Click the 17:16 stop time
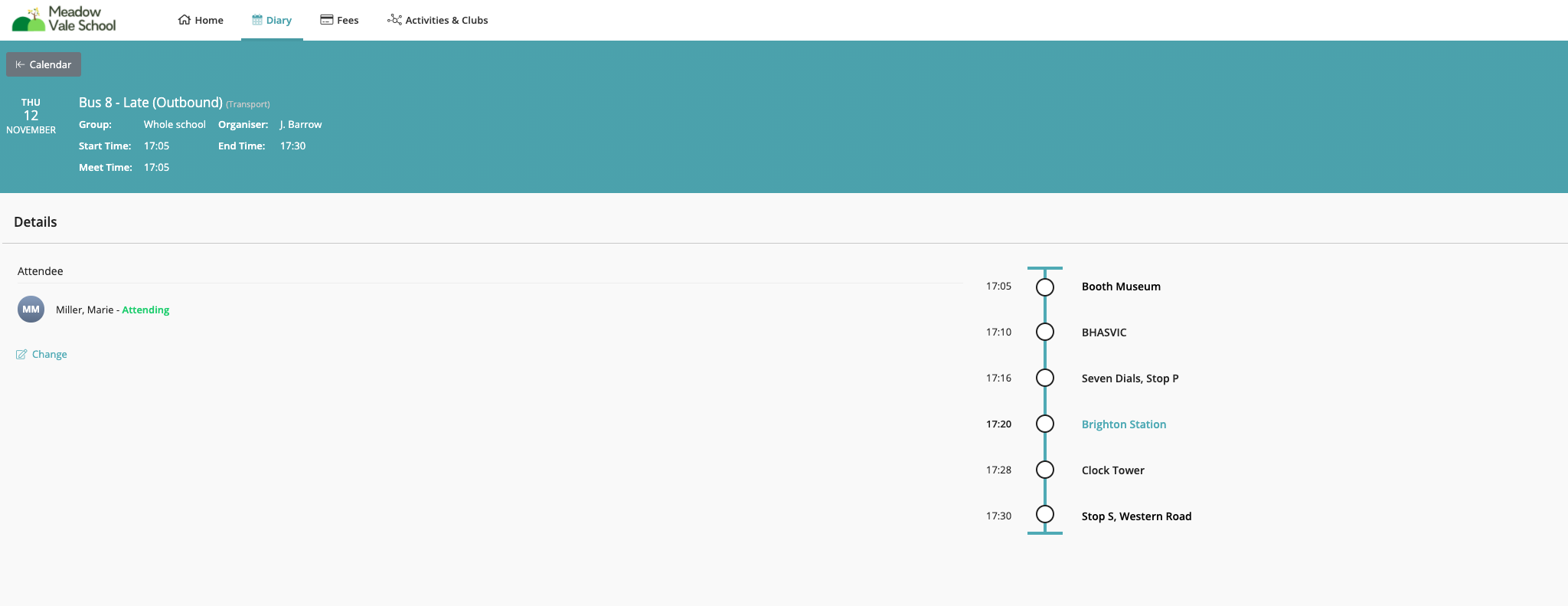The height and width of the screenshot is (606, 1568). click(x=998, y=378)
